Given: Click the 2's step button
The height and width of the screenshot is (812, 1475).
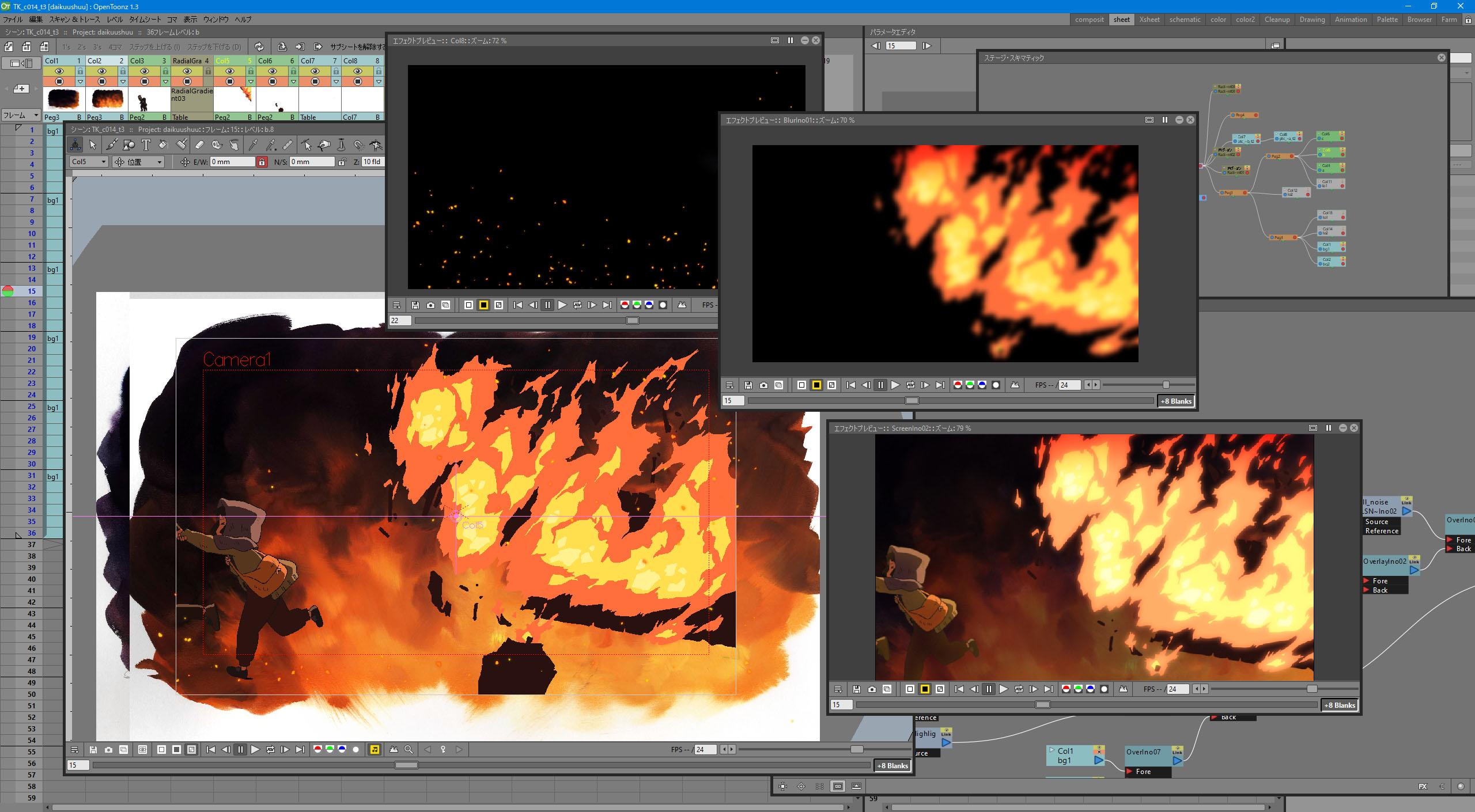Looking at the screenshot, I should point(81,47).
